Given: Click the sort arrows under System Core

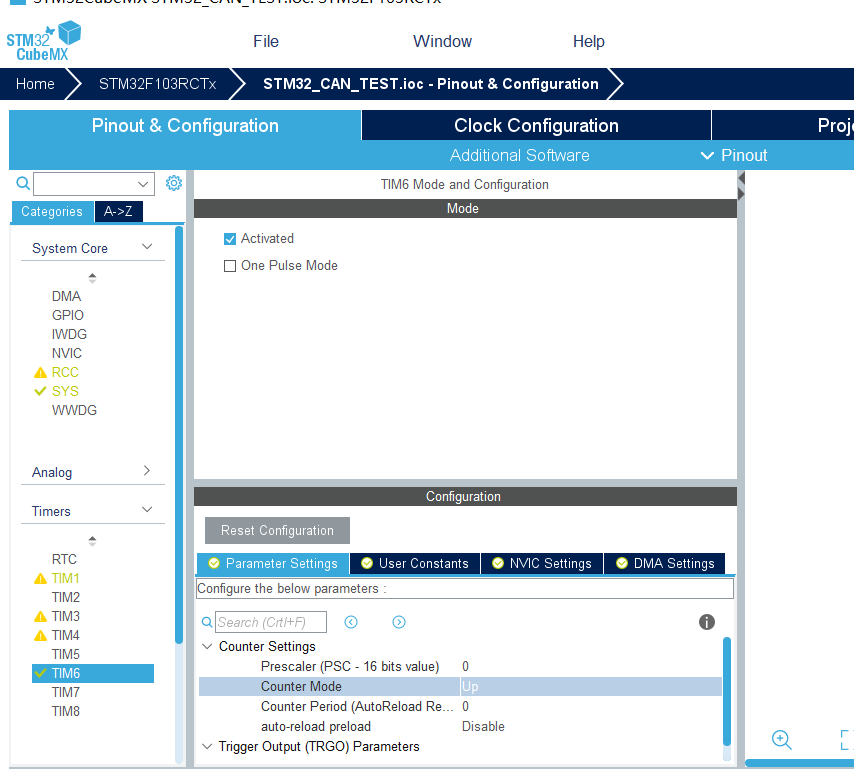Looking at the screenshot, I should pos(93,278).
